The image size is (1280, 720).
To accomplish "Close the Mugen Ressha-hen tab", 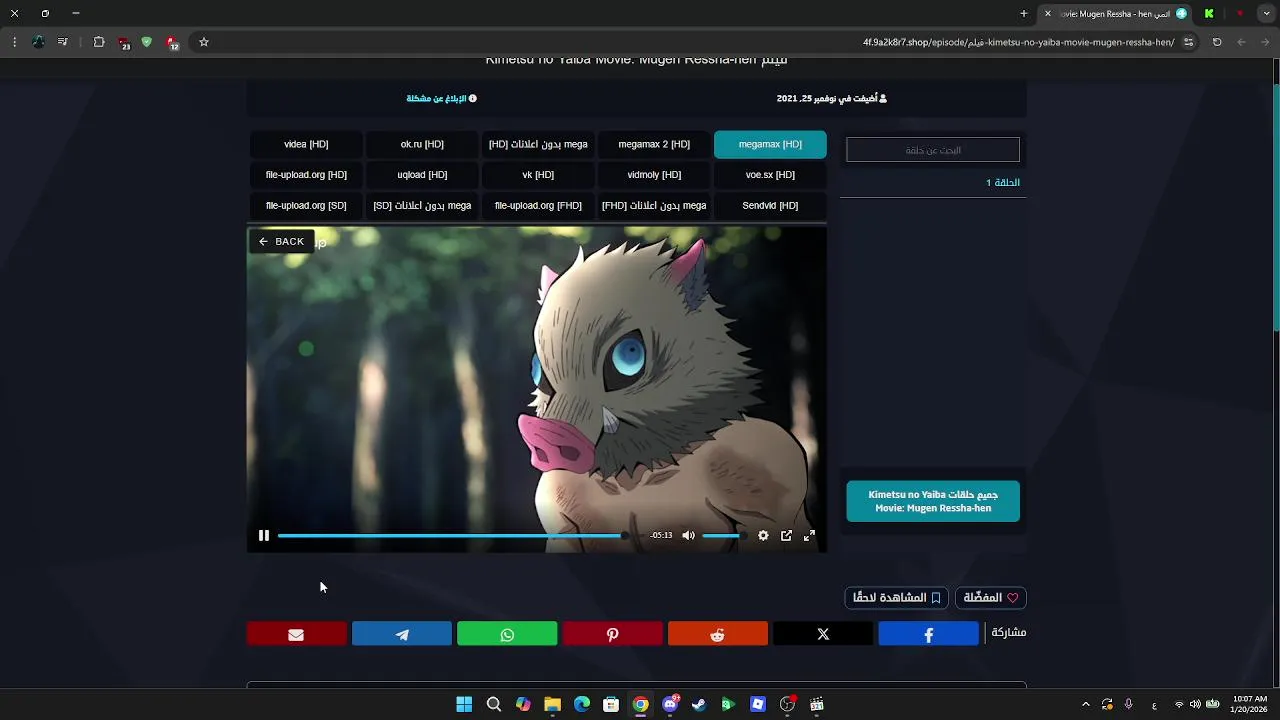I will [x=1048, y=14].
